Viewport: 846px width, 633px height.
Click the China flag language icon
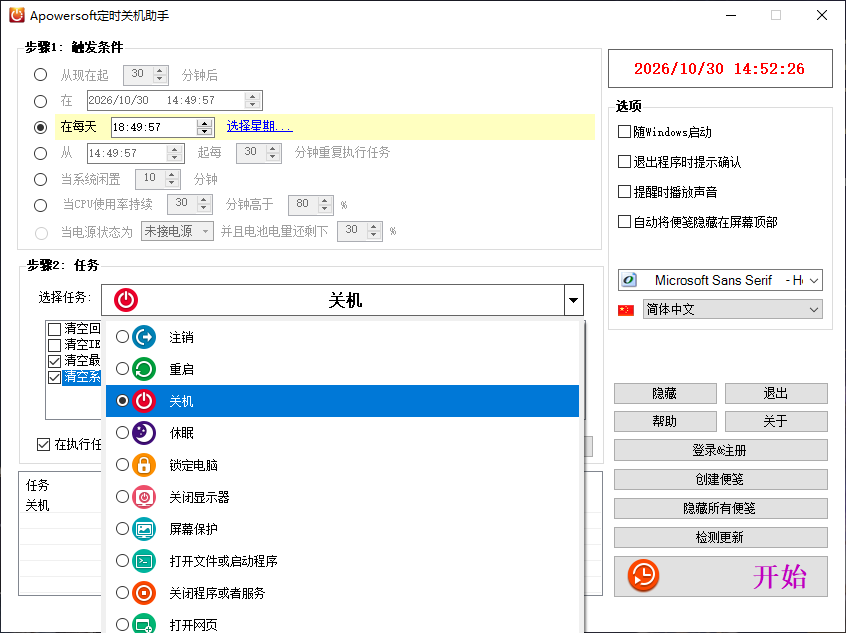(626, 310)
